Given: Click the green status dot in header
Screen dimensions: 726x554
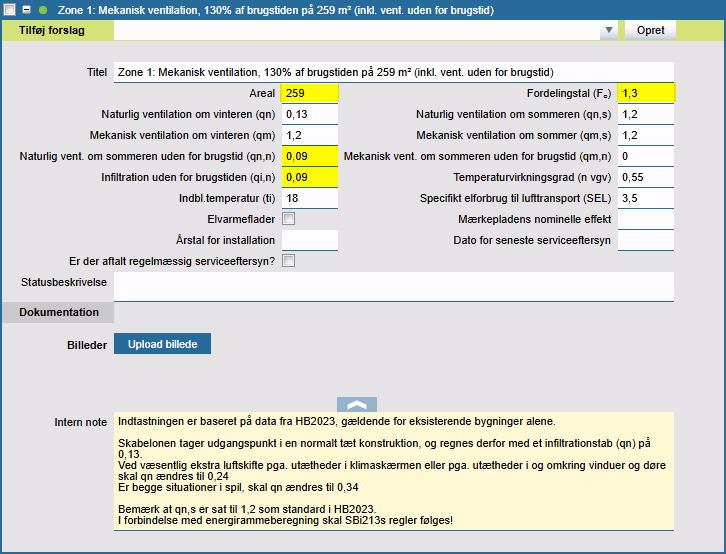Looking at the screenshot, I should [43, 9].
